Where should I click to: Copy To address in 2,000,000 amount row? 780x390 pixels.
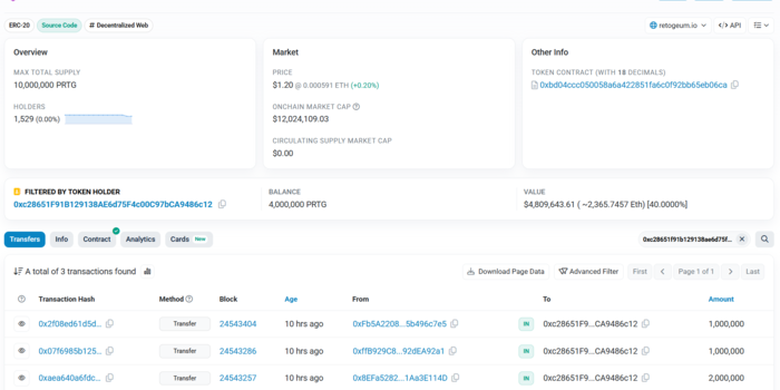click(x=645, y=378)
